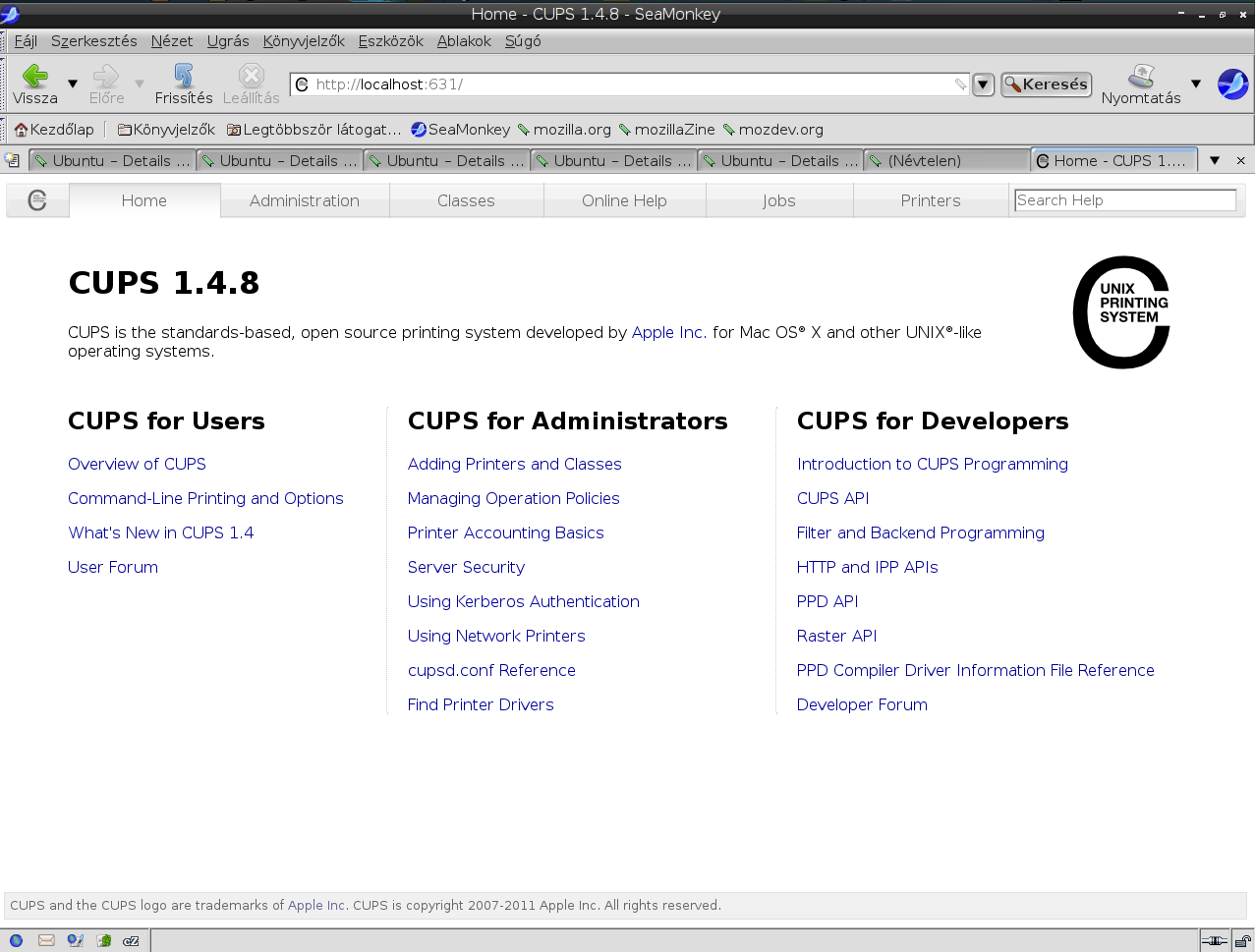This screenshot has width=1255, height=952.
Task: Close the current tab with the tab bar X
Action: click(1241, 160)
